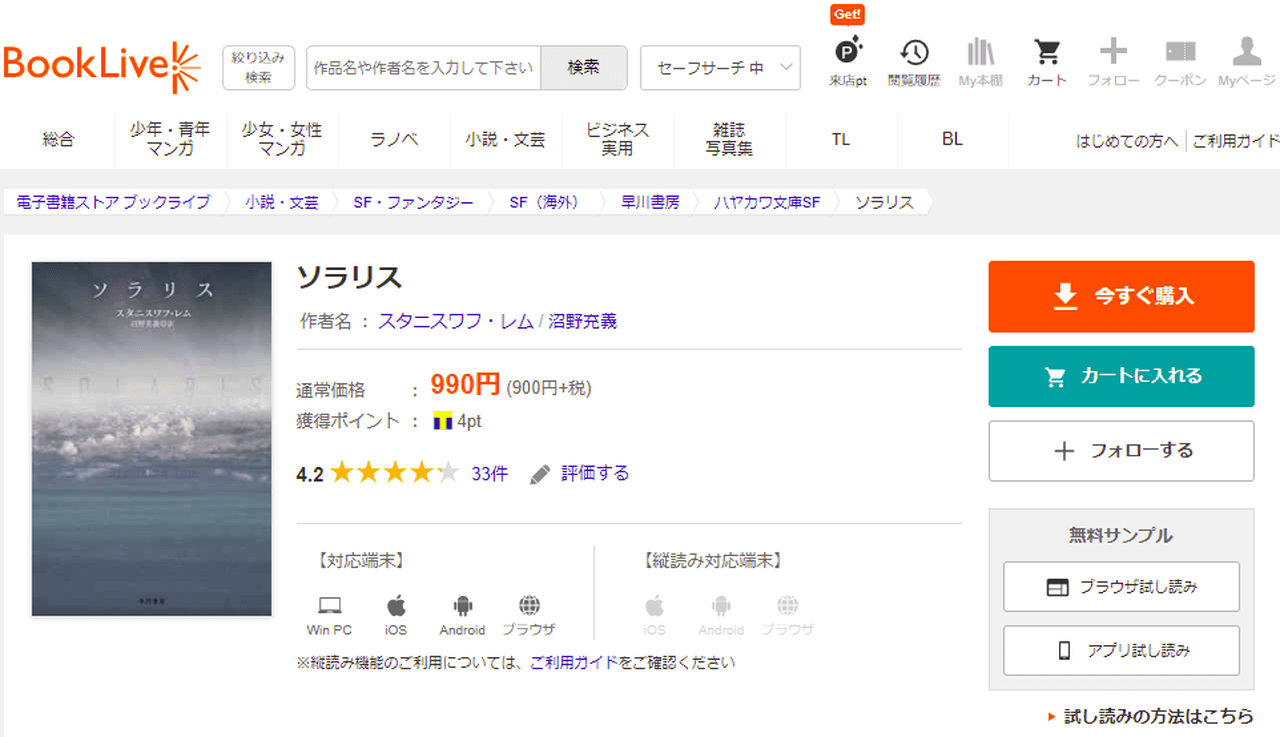The image size is (1280, 737).
Task: Open author link スタニスワフ・レム
Action: point(455,321)
